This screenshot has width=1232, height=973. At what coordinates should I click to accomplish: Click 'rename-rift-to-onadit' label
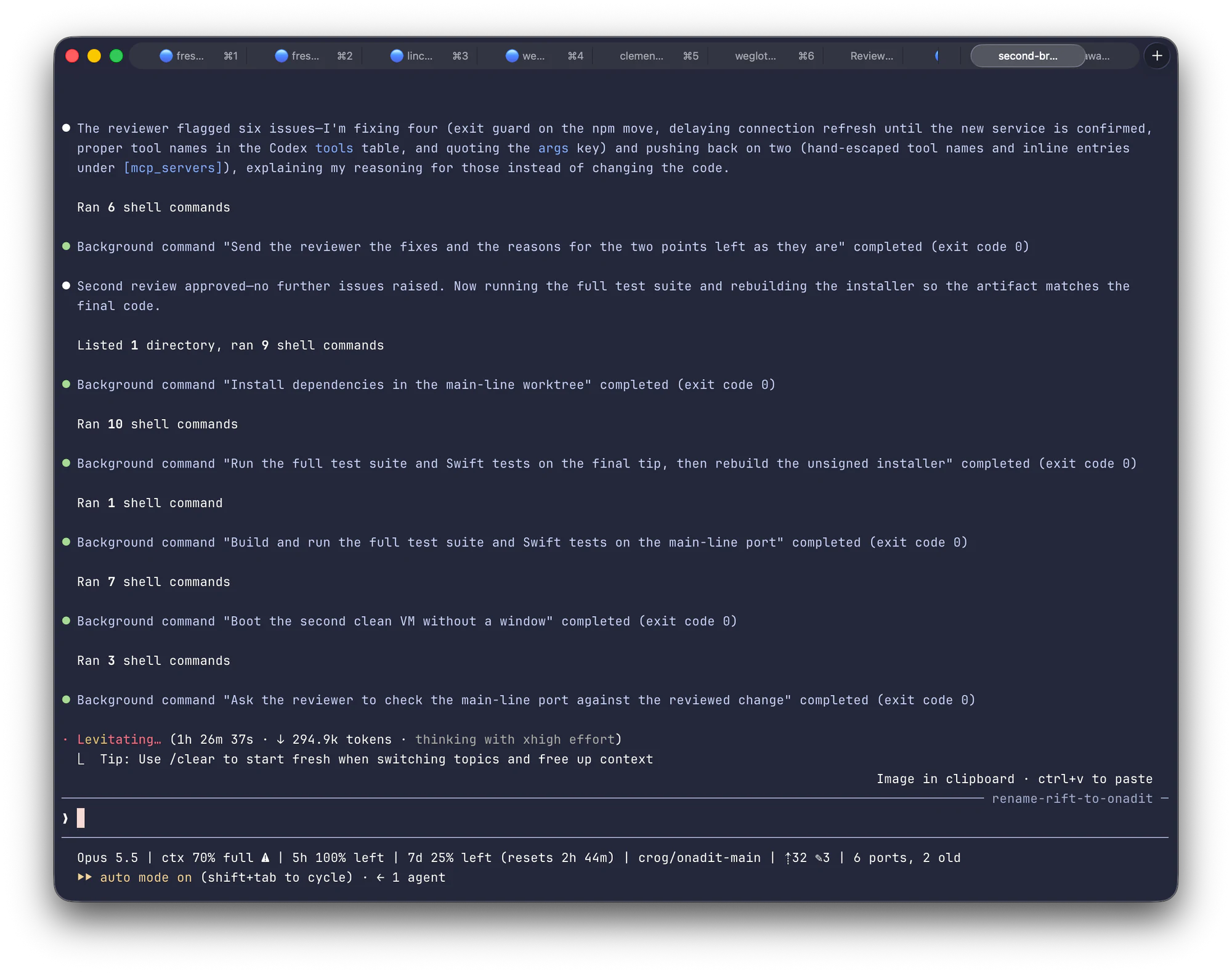1072,799
